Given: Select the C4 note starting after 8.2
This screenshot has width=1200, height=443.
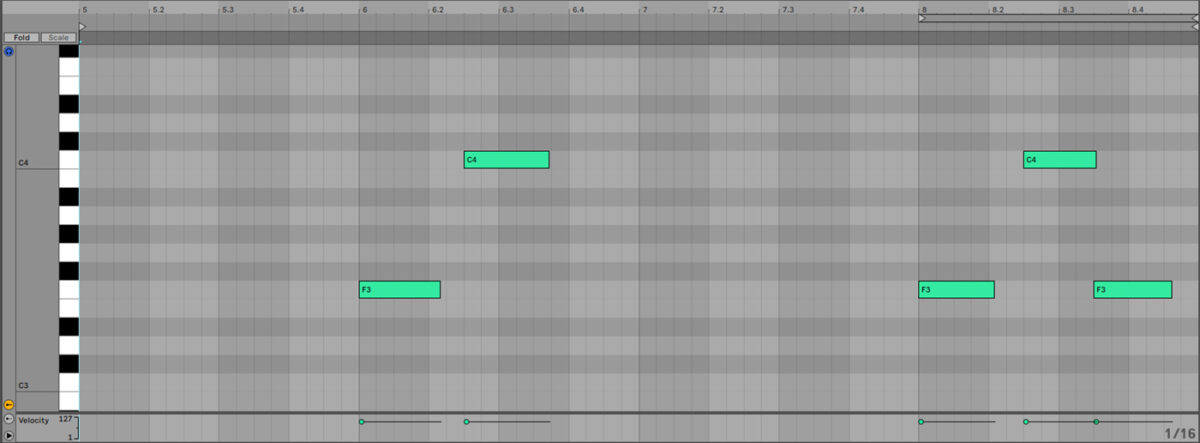Looking at the screenshot, I should (x=1059, y=160).
